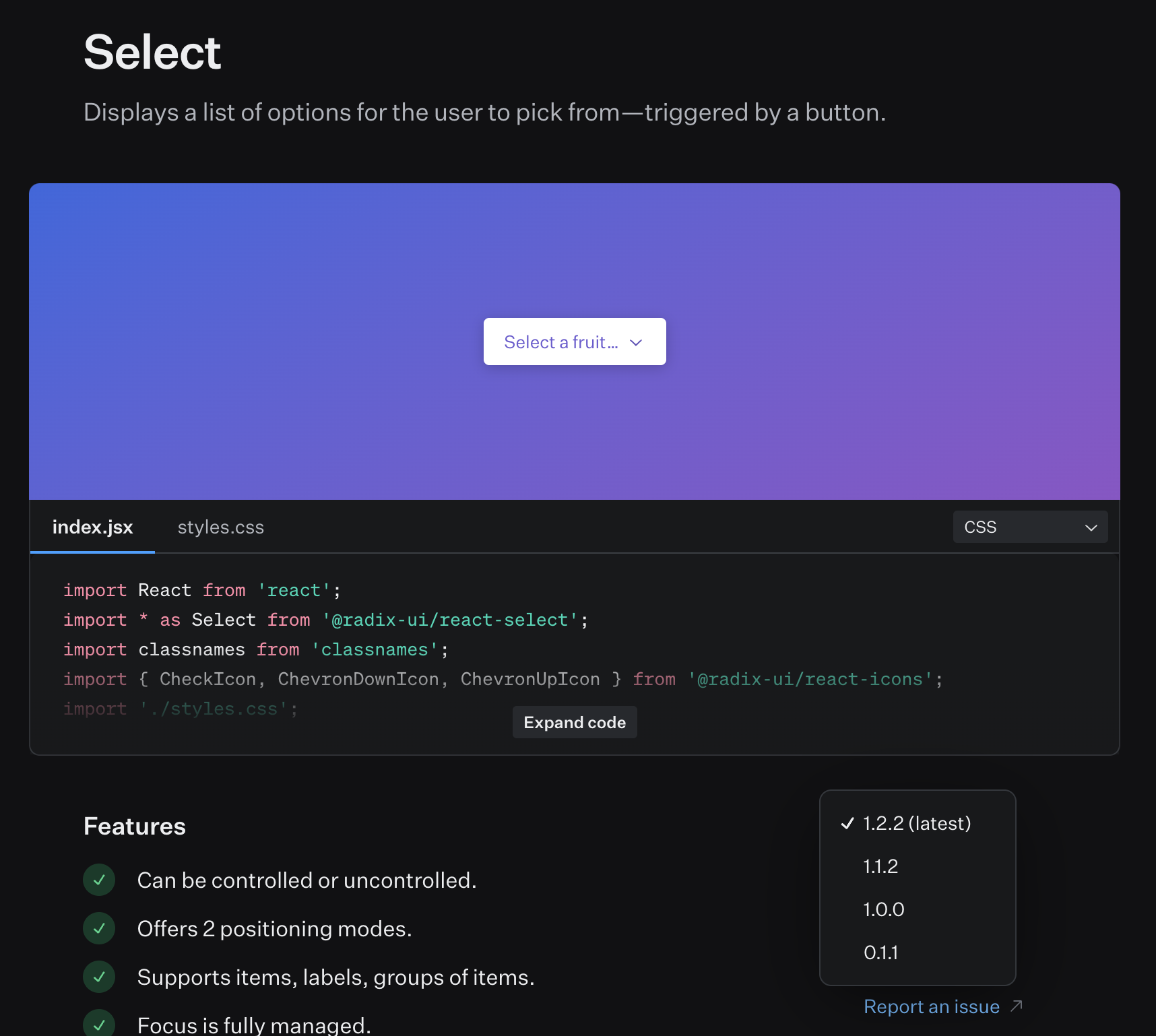Open the index.jsx tab

click(x=92, y=527)
